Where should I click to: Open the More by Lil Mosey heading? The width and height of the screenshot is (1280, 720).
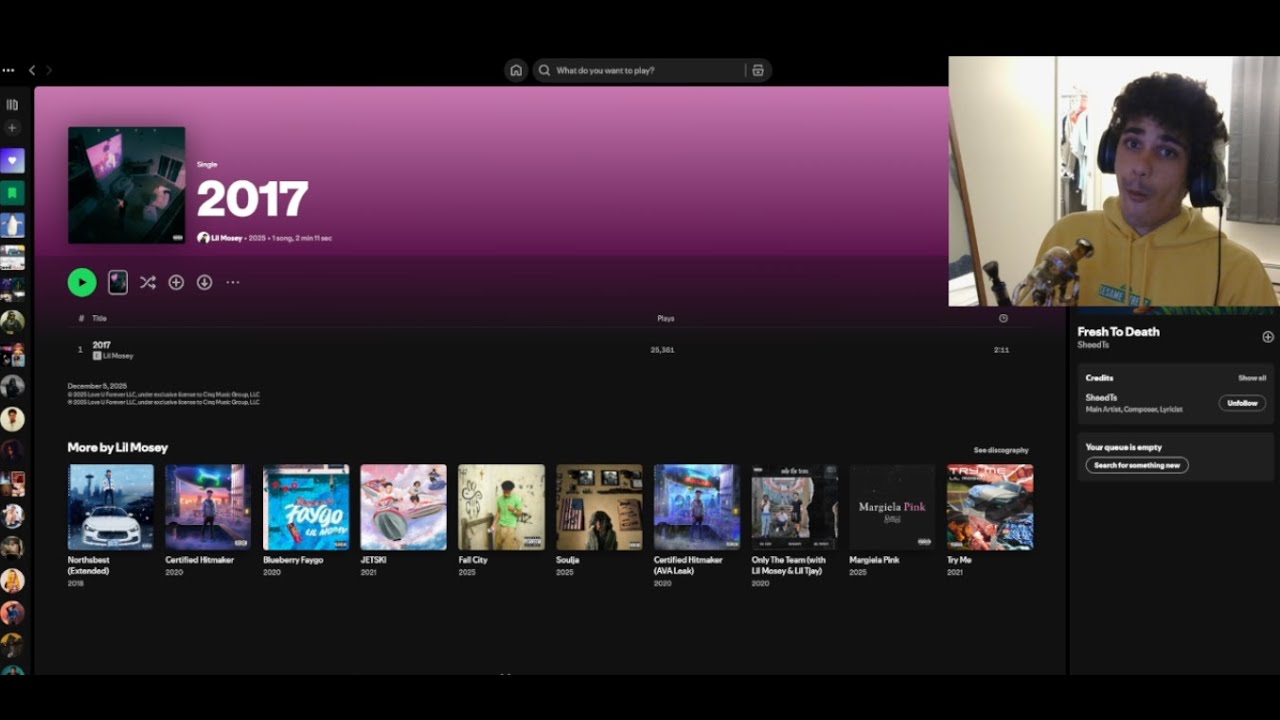(x=117, y=447)
